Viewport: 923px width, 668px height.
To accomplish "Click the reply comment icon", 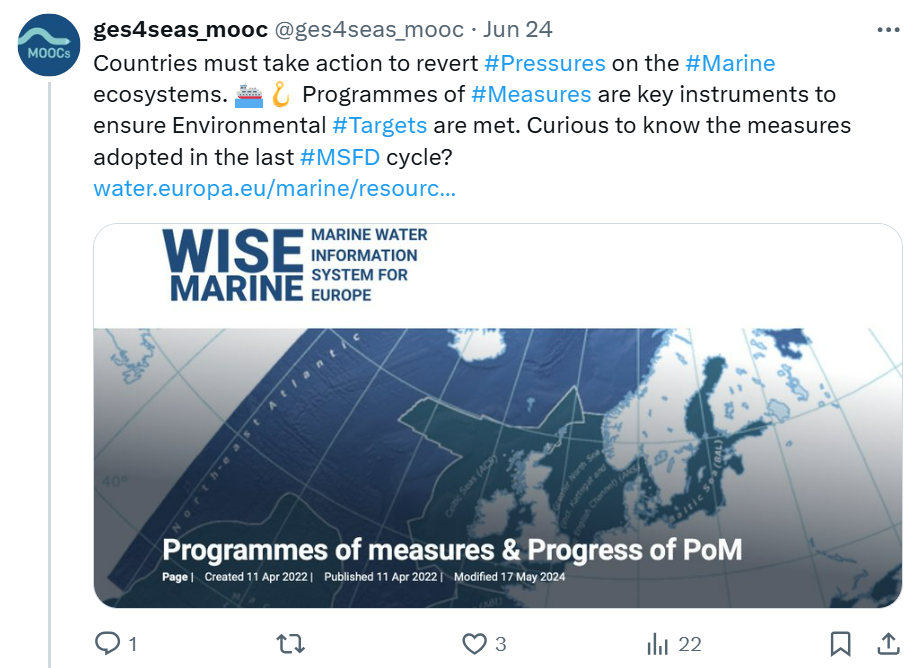I will (x=108, y=643).
